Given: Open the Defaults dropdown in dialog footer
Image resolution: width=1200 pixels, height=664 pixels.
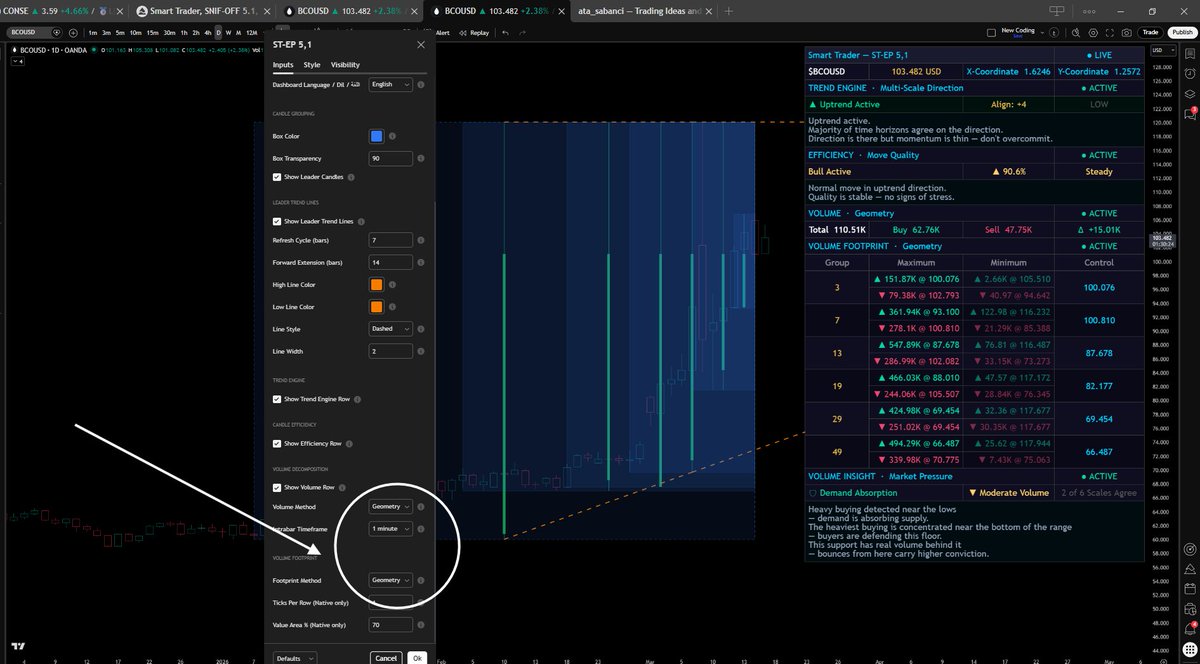Looking at the screenshot, I should coord(295,658).
